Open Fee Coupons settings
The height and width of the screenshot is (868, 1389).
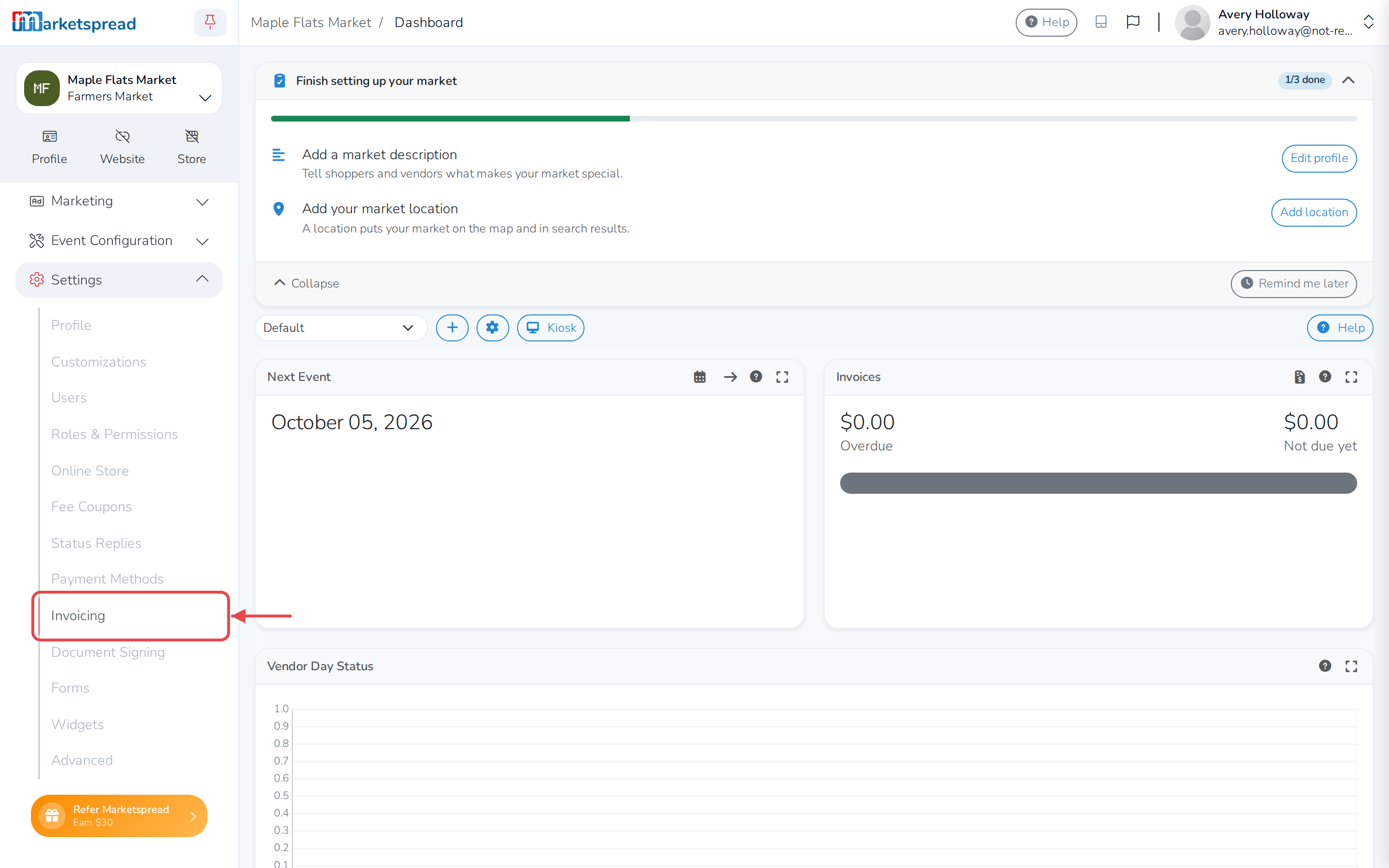coord(91,506)
